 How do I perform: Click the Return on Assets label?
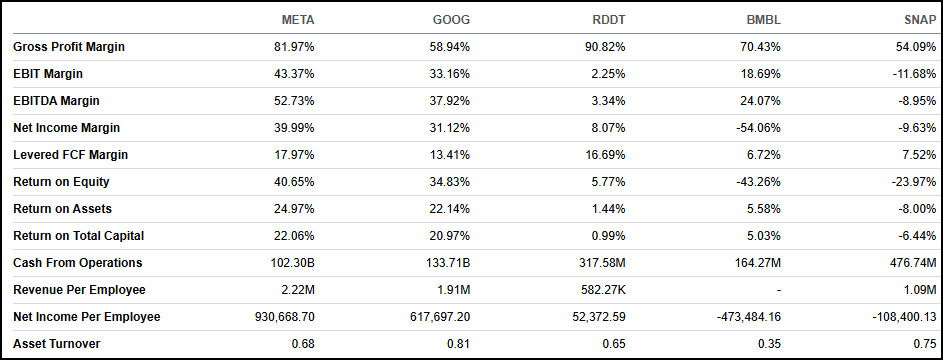[62, 209]
